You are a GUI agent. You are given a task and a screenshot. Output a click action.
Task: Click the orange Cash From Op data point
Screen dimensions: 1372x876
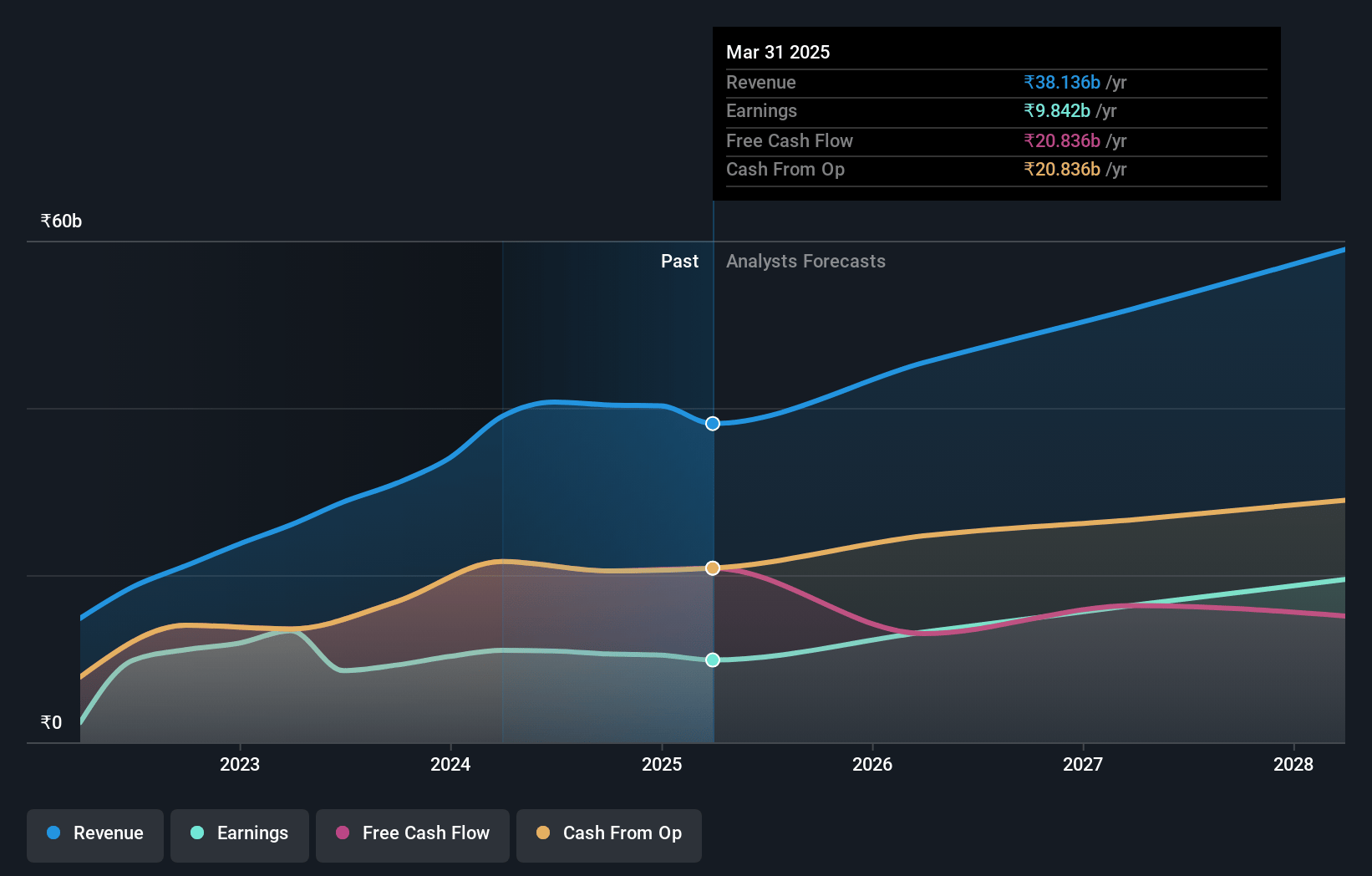pyautogui.click(x=713, y=568)
